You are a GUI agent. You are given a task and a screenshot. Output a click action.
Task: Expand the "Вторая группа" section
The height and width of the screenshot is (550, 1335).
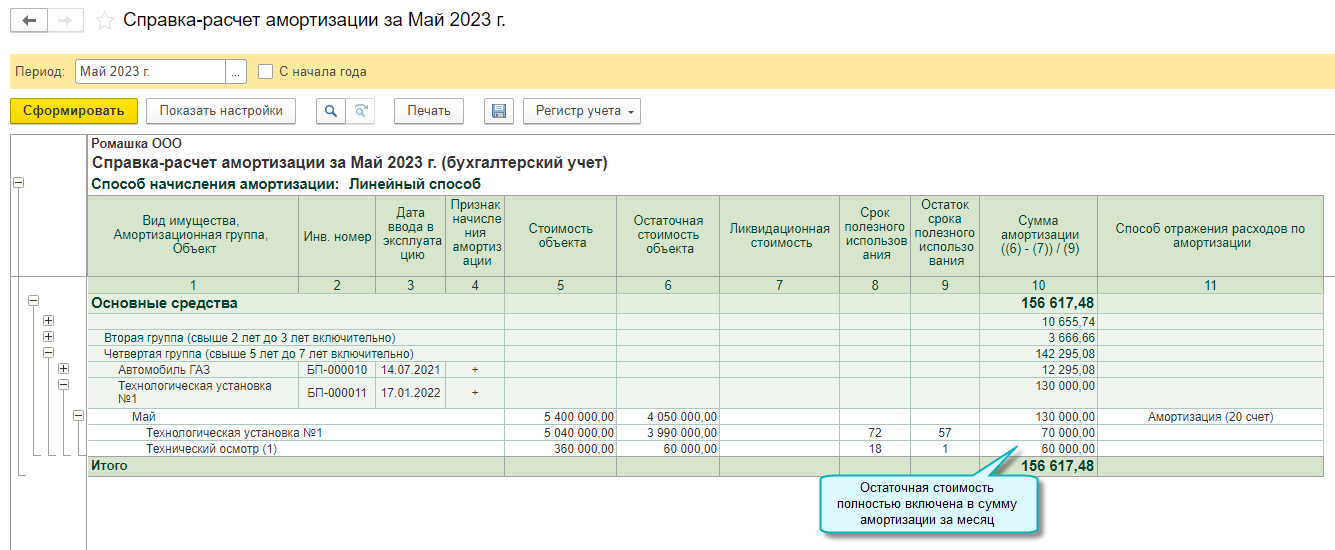(x=48, y=337)
